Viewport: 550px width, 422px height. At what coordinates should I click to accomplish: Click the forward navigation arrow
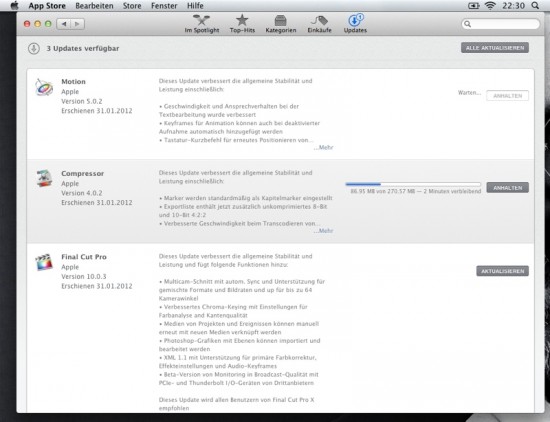pos(77,24)
